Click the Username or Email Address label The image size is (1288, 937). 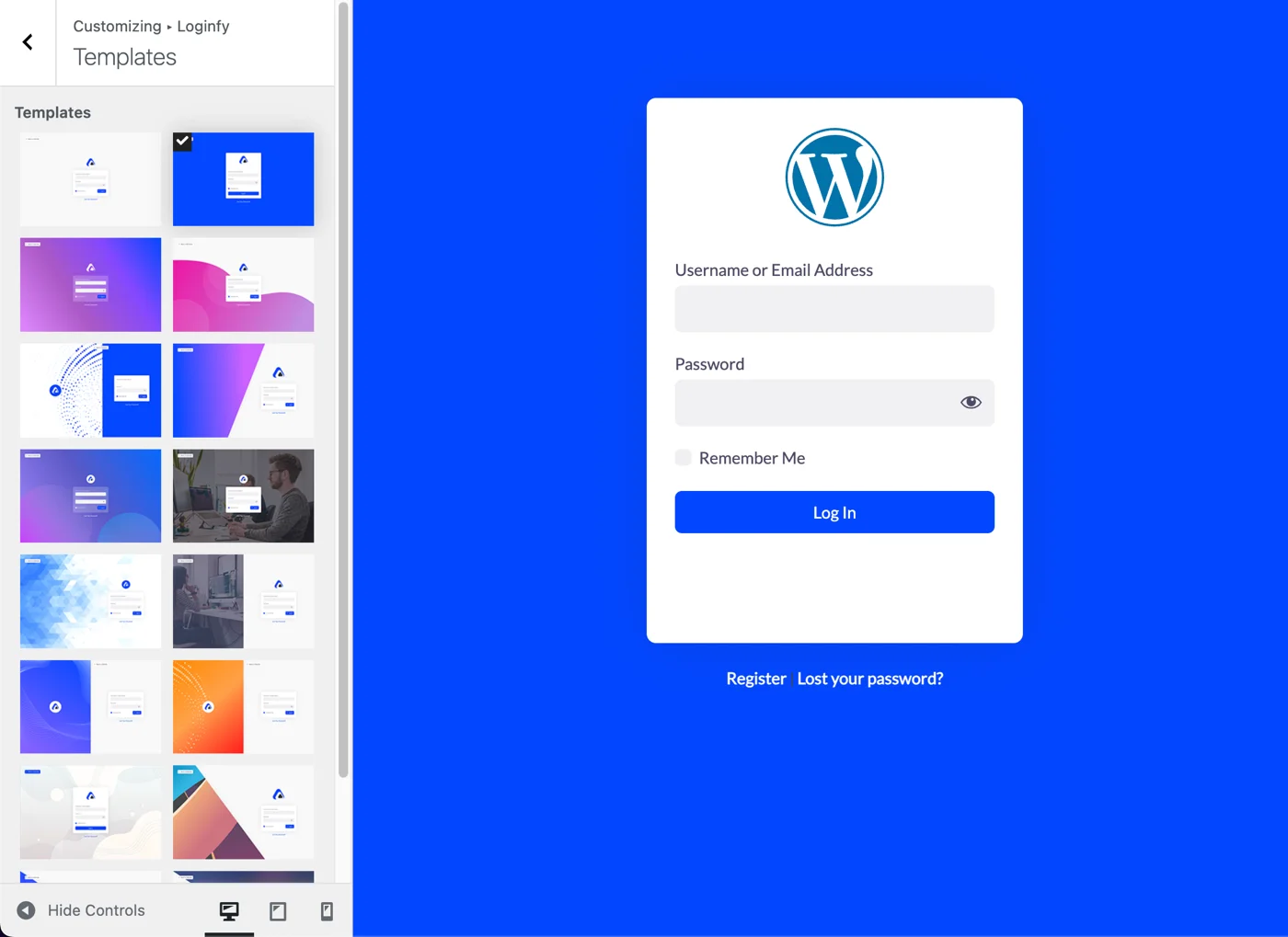(774, 270)
